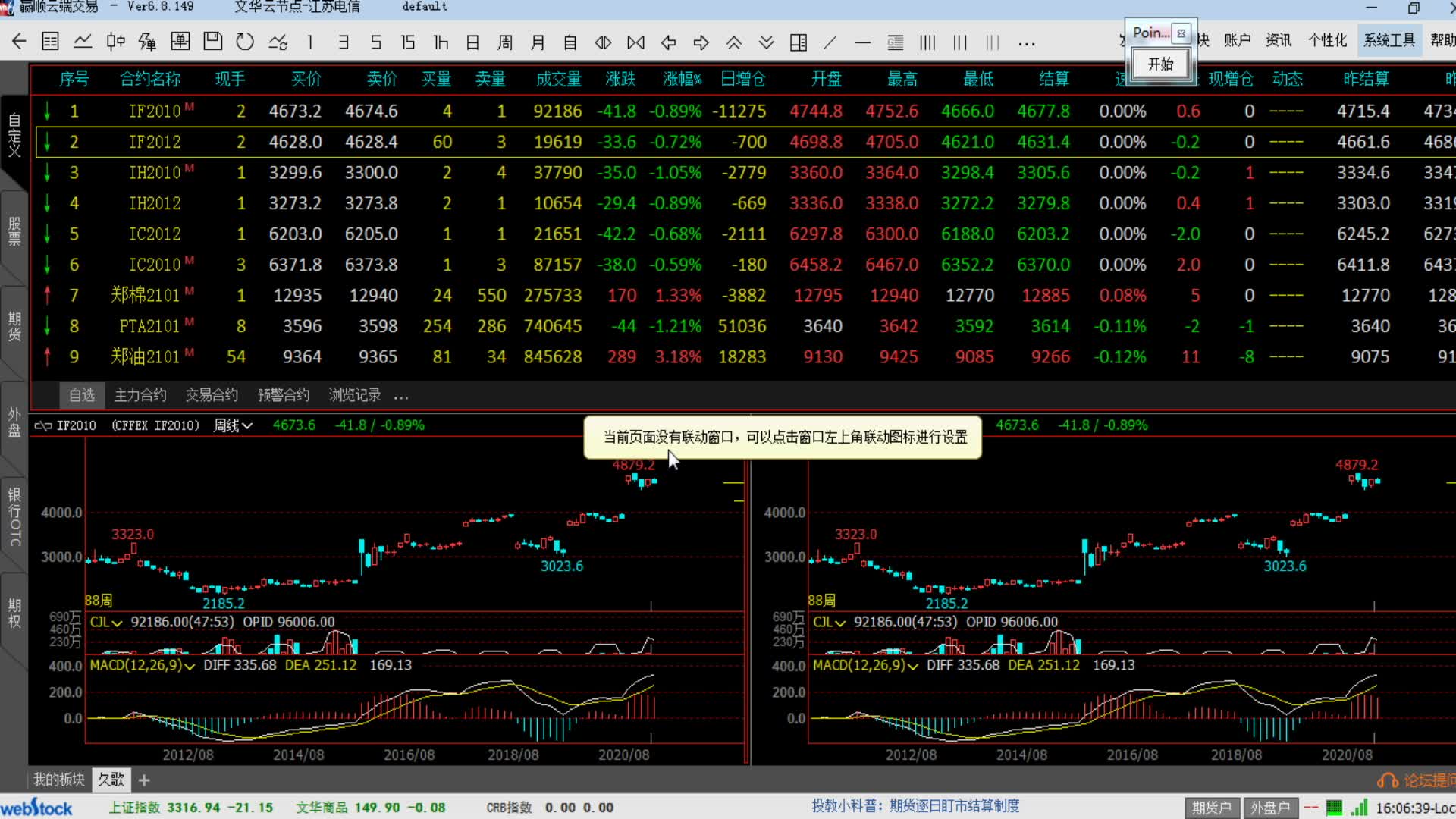The image size is (1456, 819).
Task: Switch chart to weekly period 周
Action: click(504, 42)
